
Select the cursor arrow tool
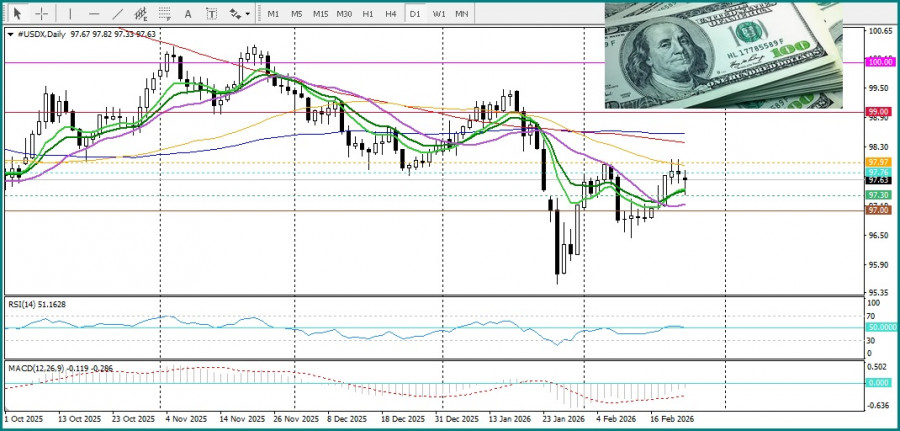17,14
